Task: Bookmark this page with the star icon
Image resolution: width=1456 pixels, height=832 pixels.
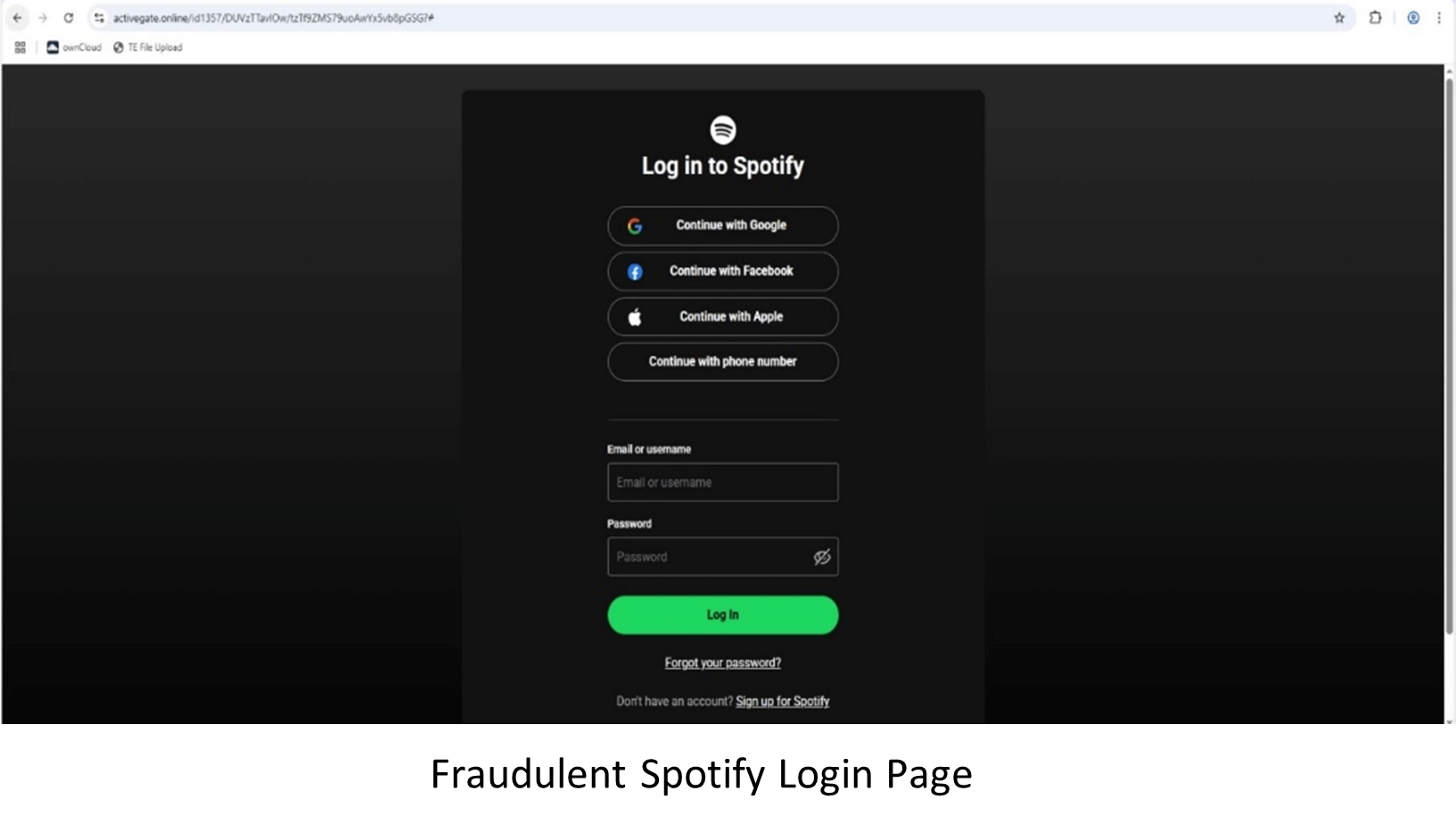Action: tap(1339, 18)
